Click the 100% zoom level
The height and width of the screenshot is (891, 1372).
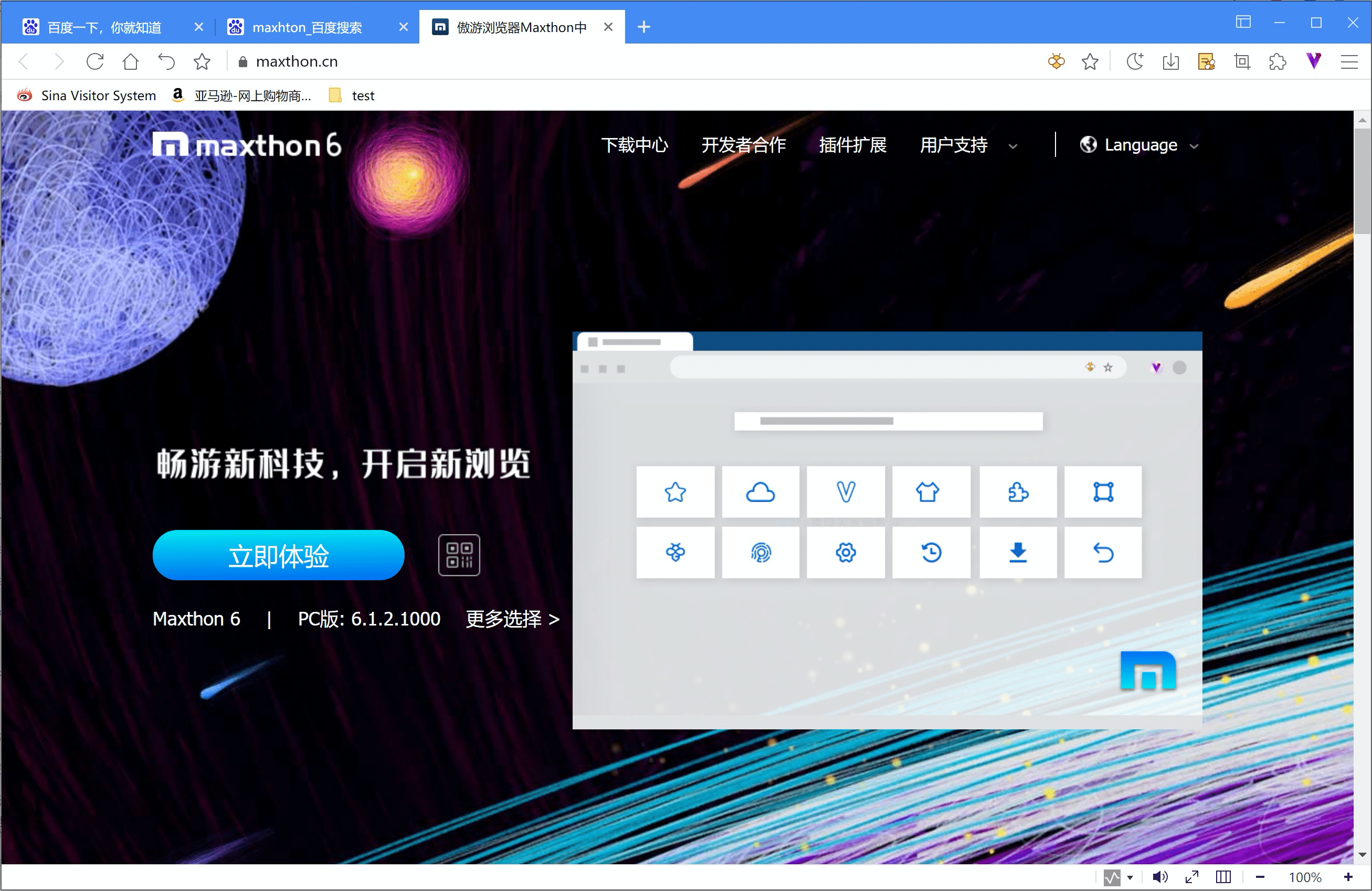[x=1304, y=877]
